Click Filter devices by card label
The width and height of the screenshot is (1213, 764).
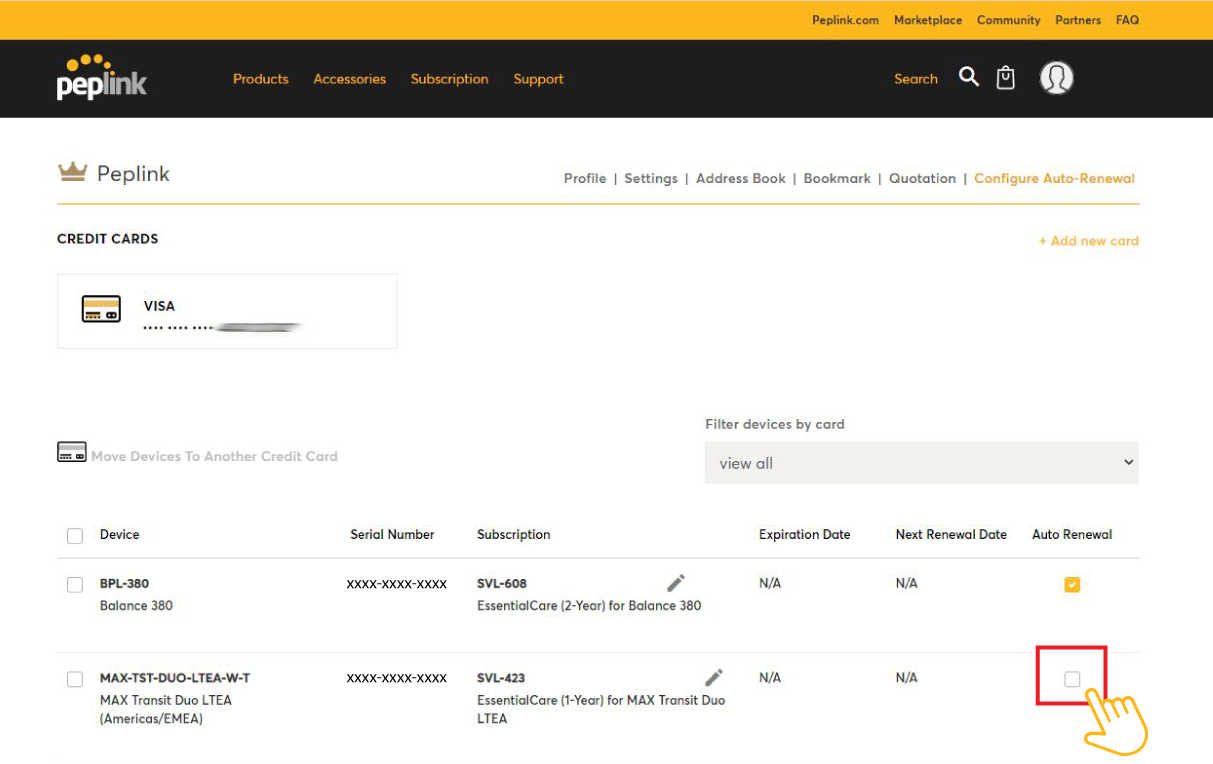[x=775, y=424]
